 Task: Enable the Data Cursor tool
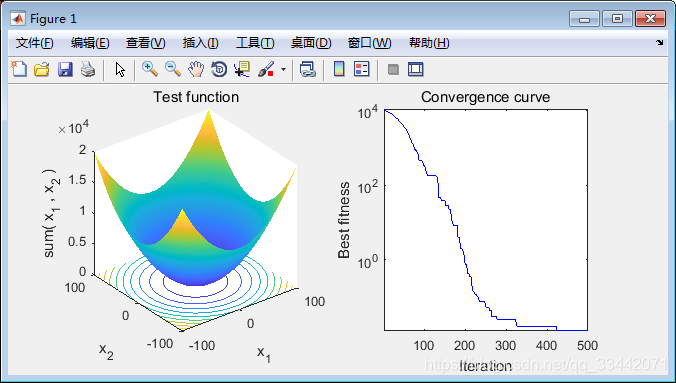[x=242, y=69]
